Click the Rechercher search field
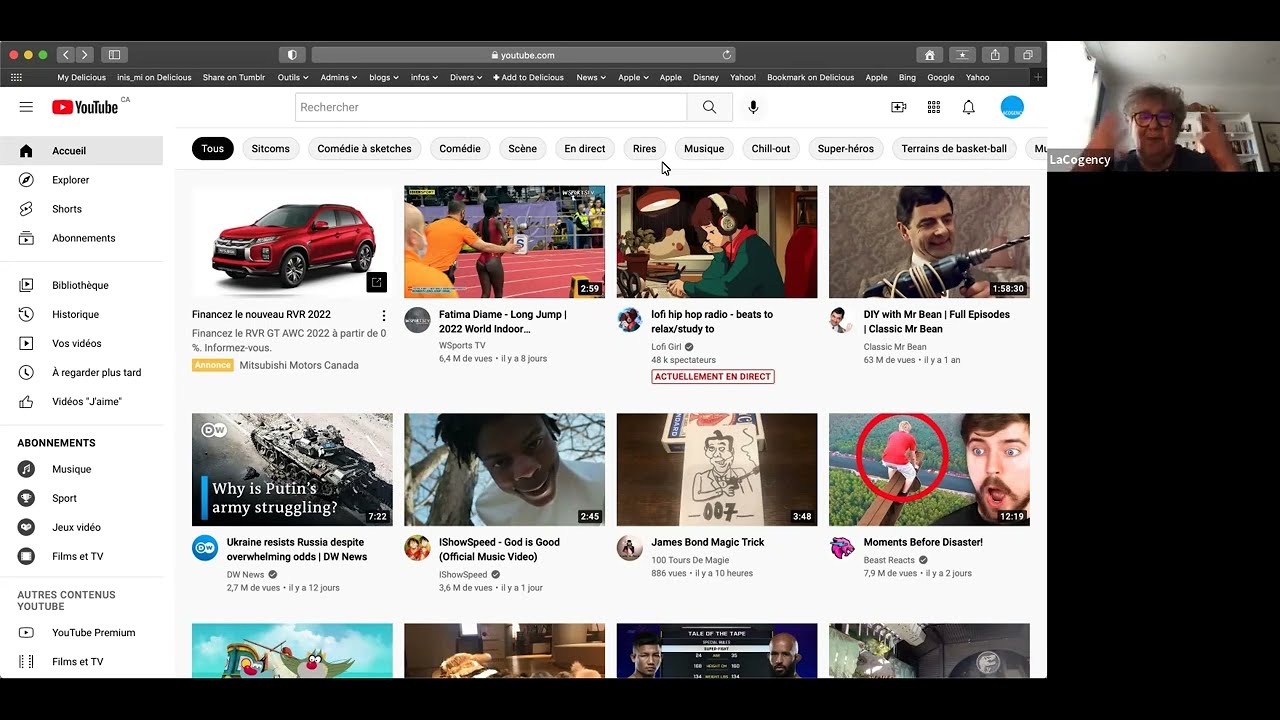1280x720 pixels. 491,107
